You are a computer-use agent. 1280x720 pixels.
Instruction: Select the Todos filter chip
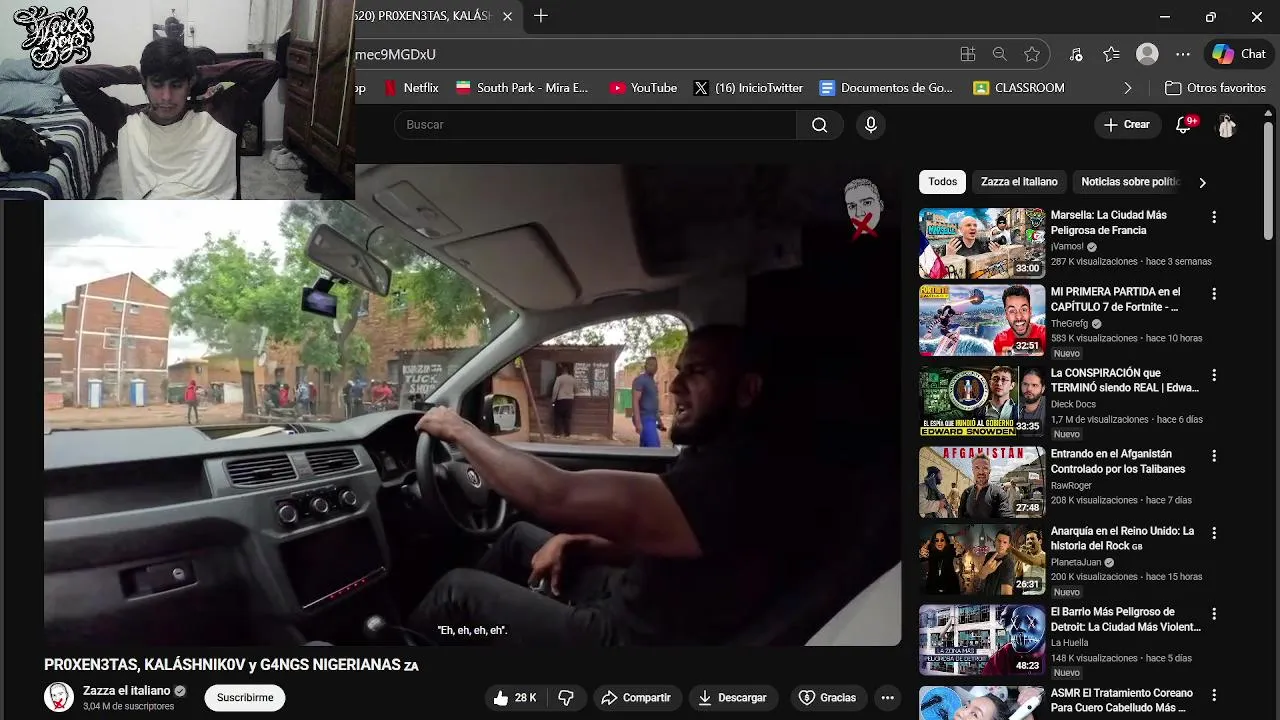pyautogui.click(x=942, y=182)
